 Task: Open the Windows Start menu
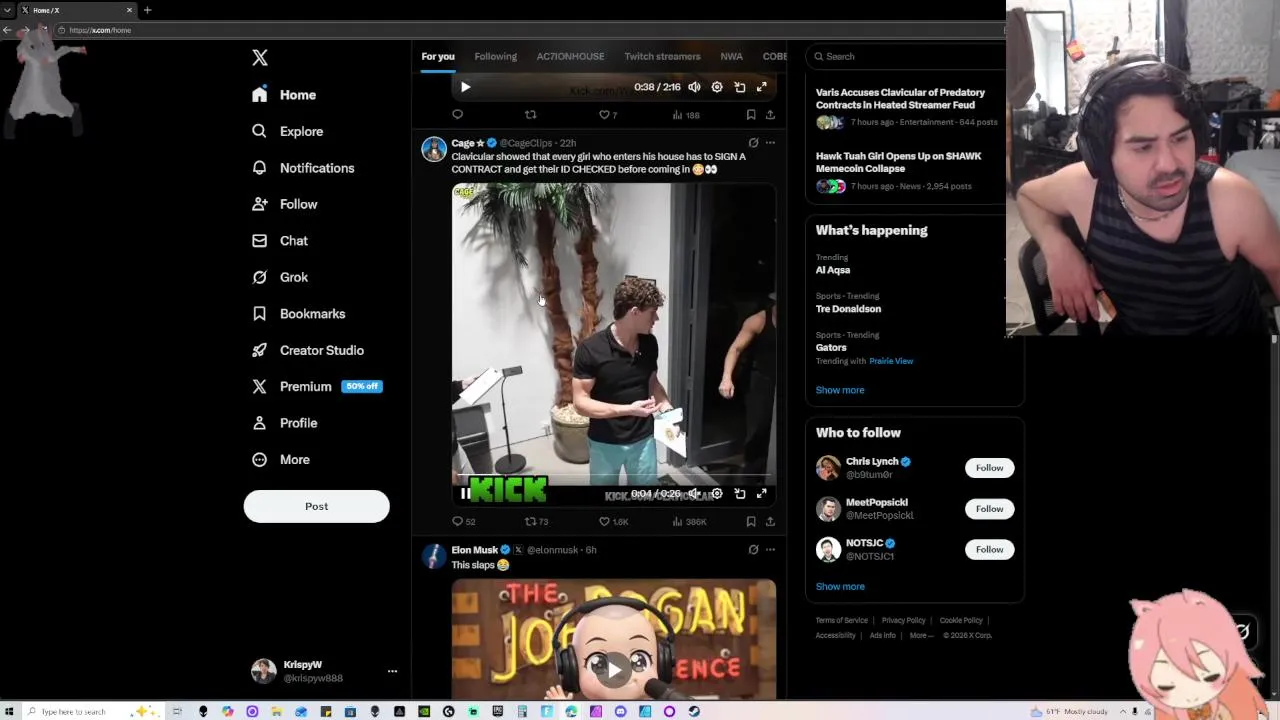pos(9,712)
